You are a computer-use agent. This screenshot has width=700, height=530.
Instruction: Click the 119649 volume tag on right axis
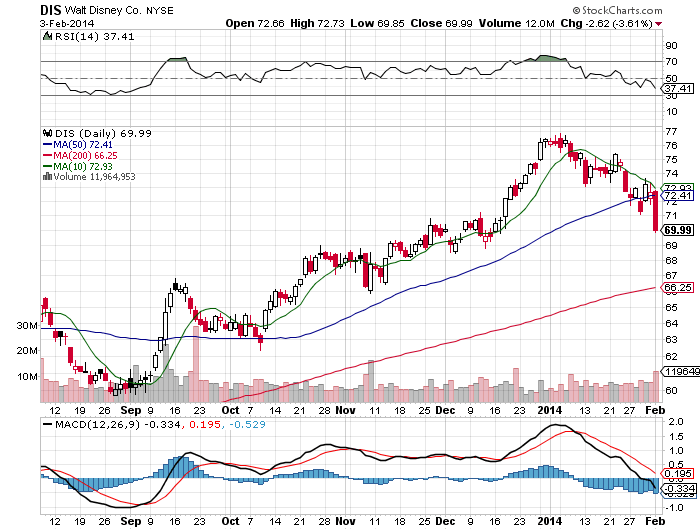[681, 371]
